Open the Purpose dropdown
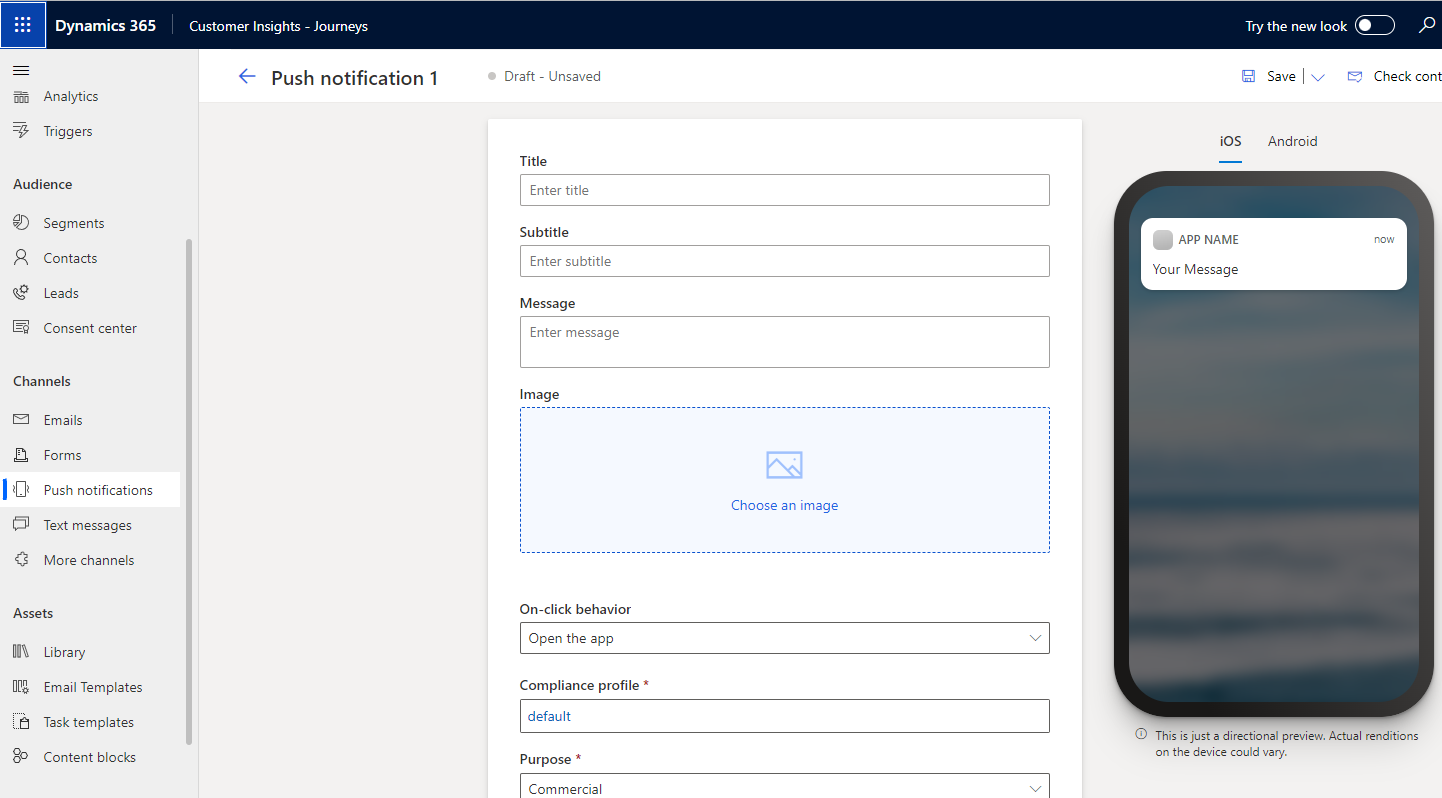This screenshot has height=798, width=1442. pyautogui.click(x=784, y=788)
